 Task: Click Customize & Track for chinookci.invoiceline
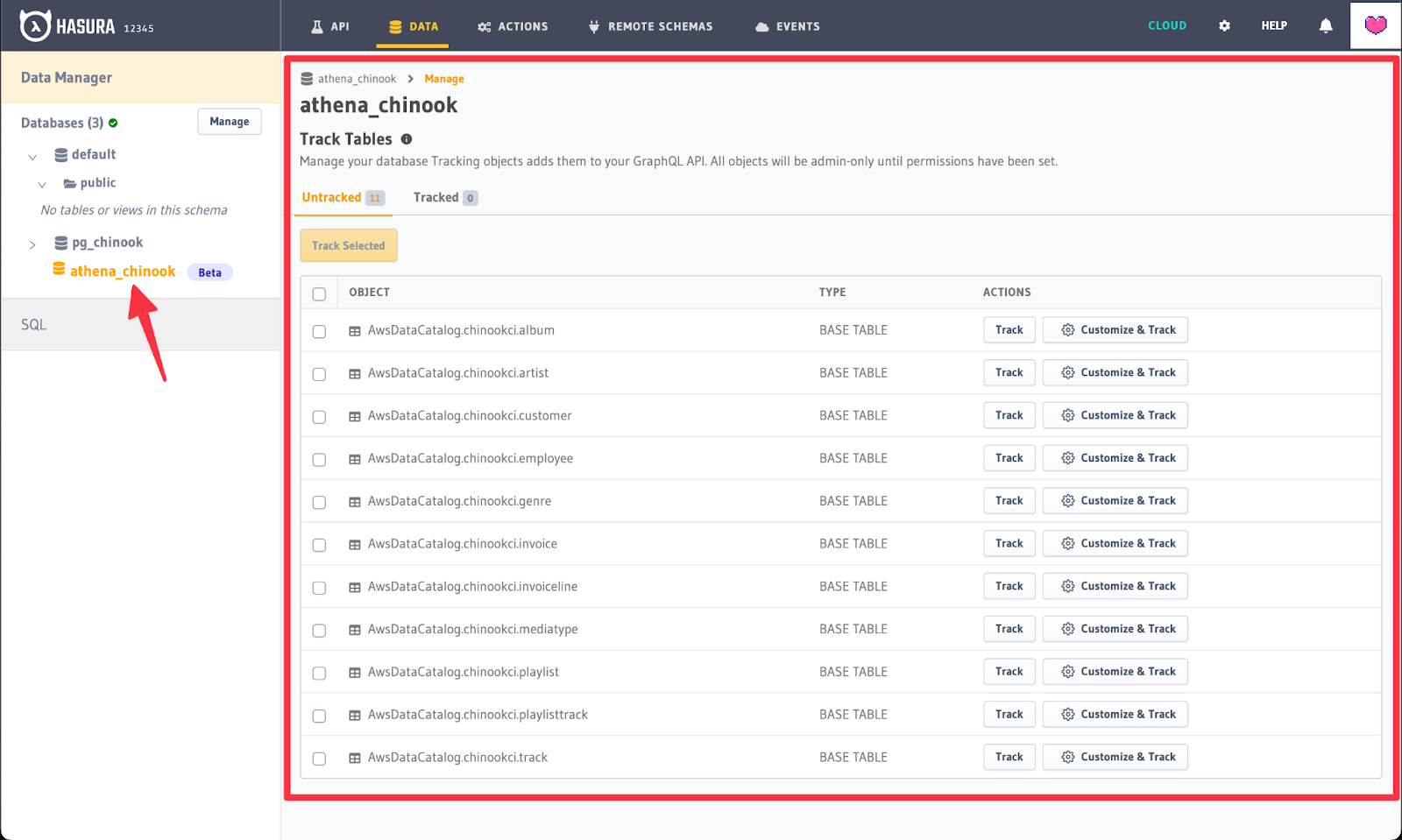[1115, 587]
